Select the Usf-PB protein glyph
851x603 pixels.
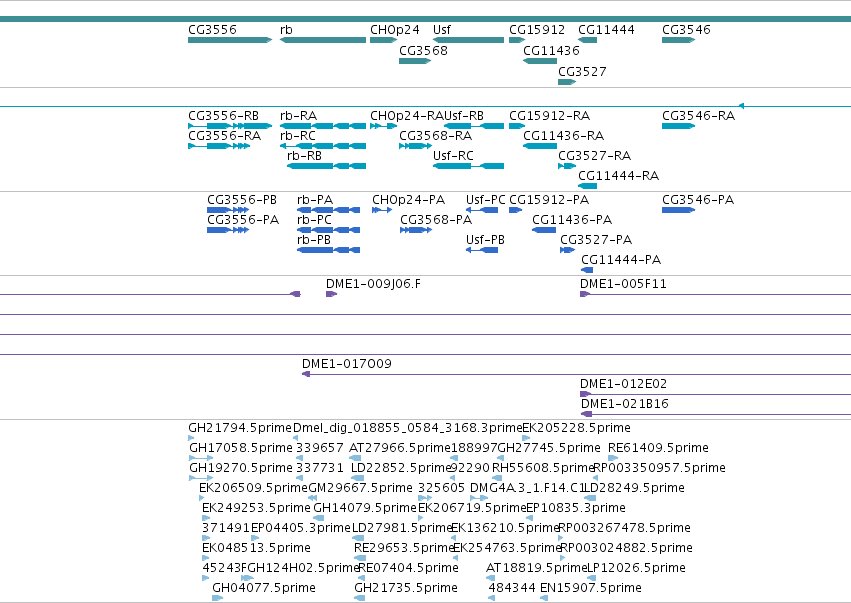pyautogui.click(x=482, y=250)
